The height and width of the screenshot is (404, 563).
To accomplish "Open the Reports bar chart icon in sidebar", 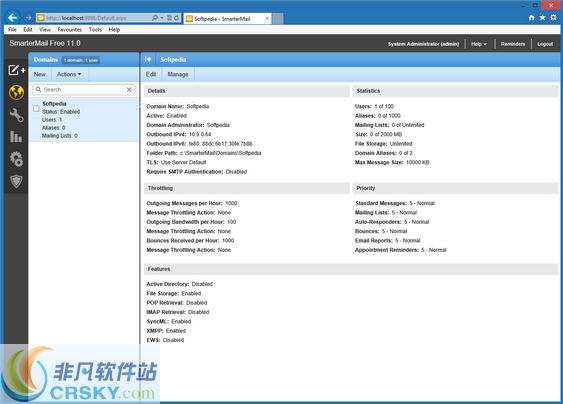I will [x=16, y=137].
